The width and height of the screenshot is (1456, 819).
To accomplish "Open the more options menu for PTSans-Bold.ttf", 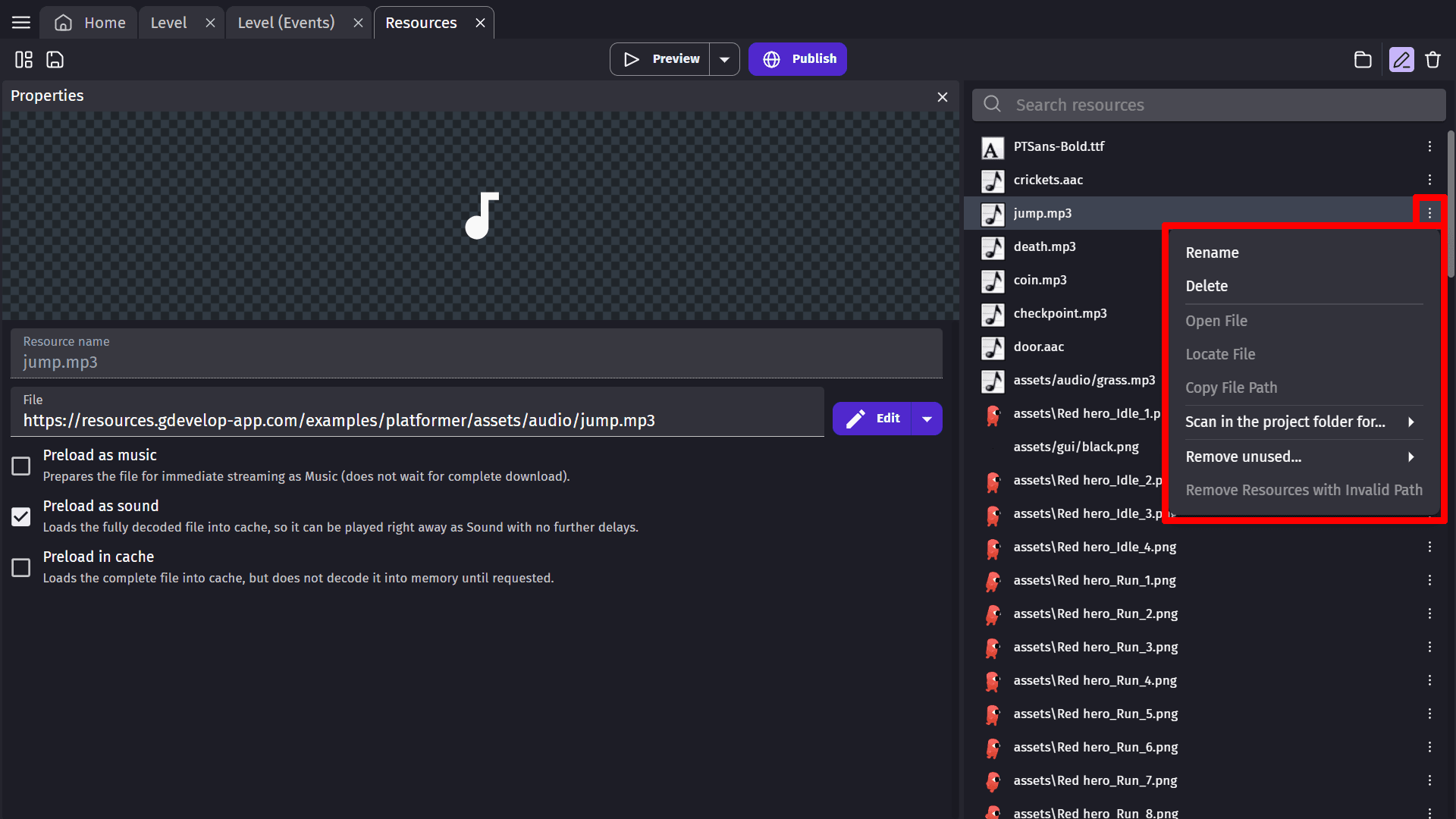I will tap(1429, 146).
